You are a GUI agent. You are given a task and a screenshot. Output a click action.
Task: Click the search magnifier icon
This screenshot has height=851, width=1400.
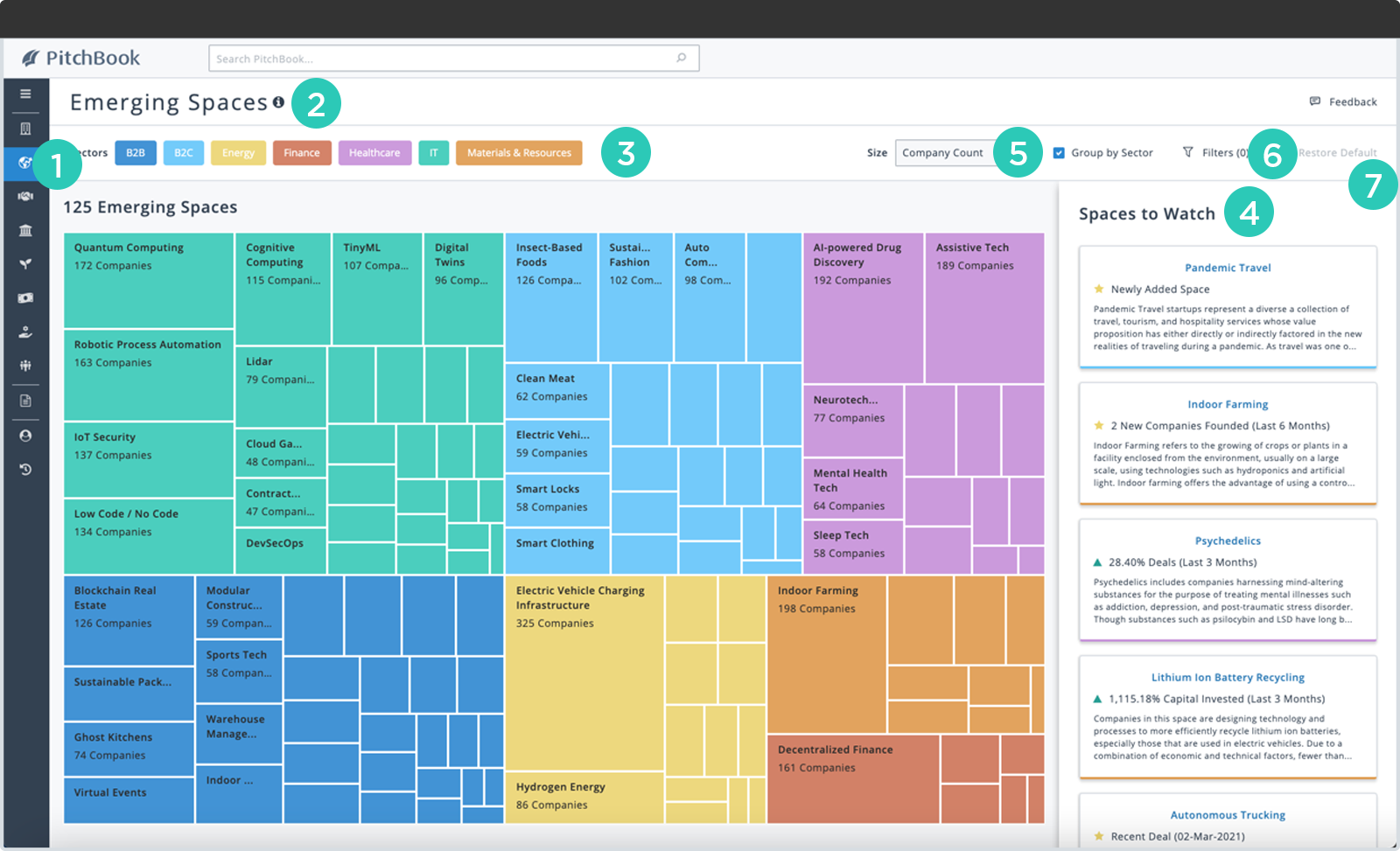tap(682, 58)
